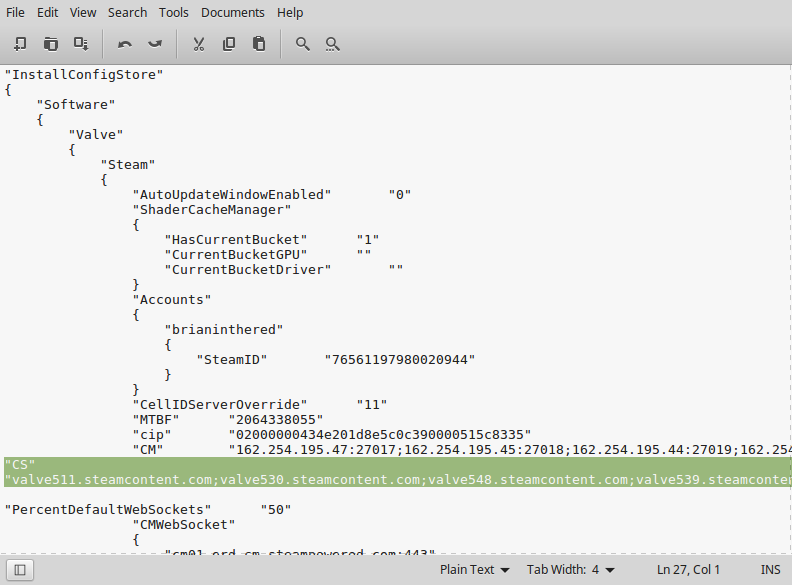
Task: Click the "1" HasCurrentBucket value
Action: 368,239
